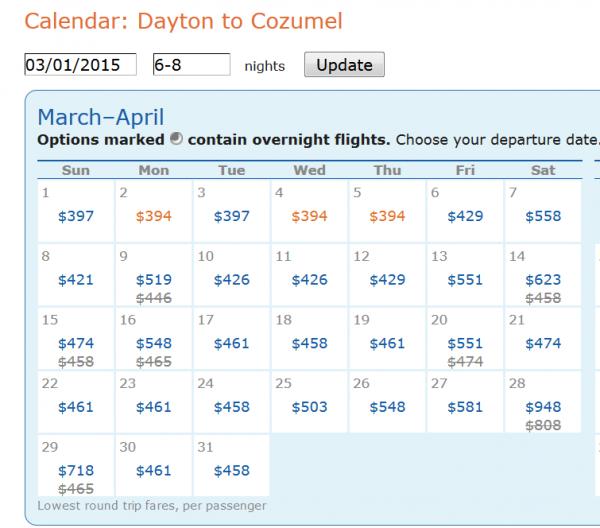Click the $551 fare on March 20
Image resolution: width=600 pixels, height=528 pixels.
(465, 343)
